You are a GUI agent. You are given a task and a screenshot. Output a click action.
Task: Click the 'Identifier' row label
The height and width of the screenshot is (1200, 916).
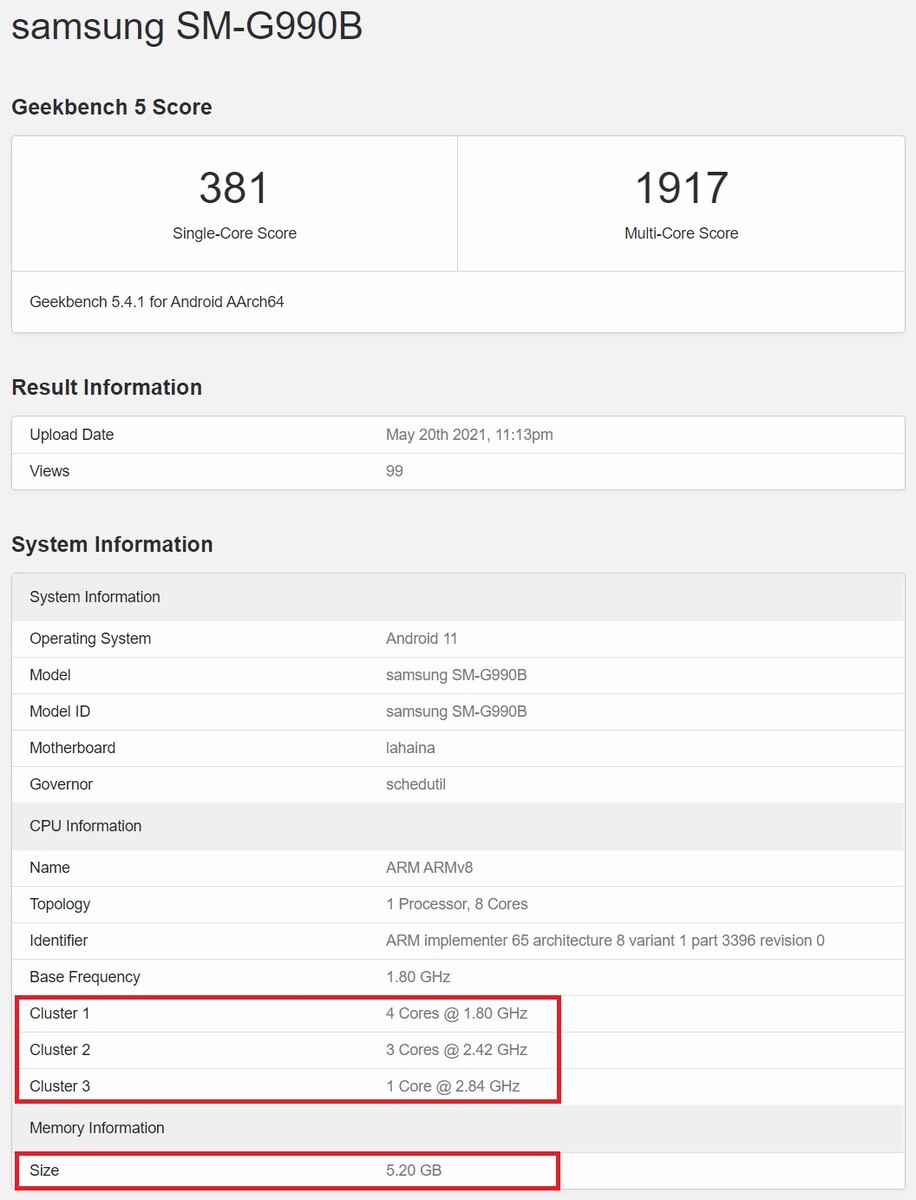click(x=58, y=941)
